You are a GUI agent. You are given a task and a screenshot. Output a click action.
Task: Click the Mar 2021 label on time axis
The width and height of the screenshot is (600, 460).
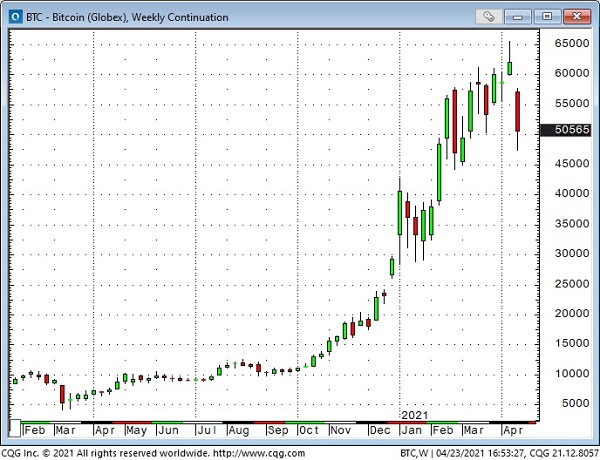coord(474,431)
